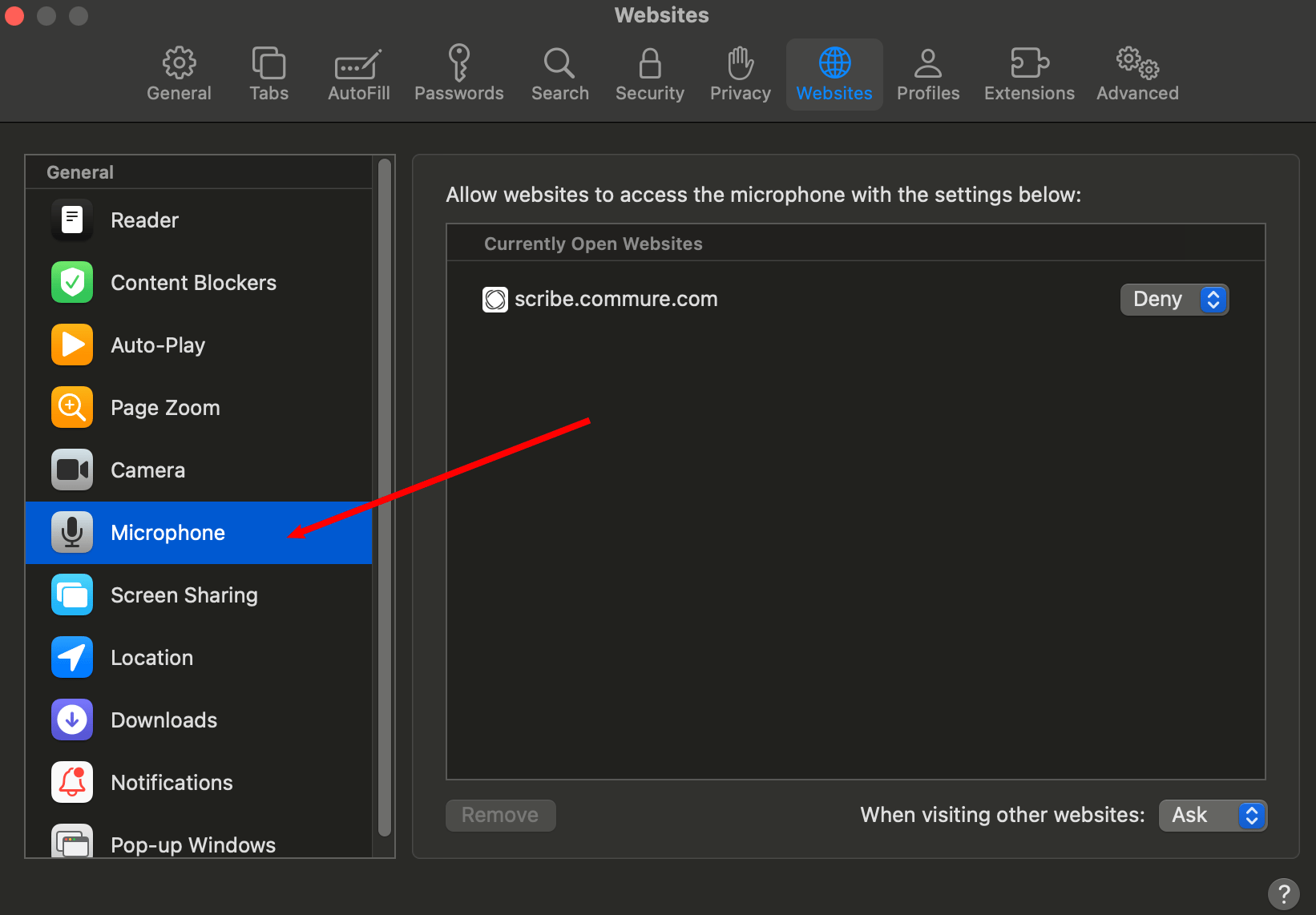The width and height of the screenshot is (1316, 915).
Task: Open the Privacy hand icon
Action: click(x=741, y=62)
